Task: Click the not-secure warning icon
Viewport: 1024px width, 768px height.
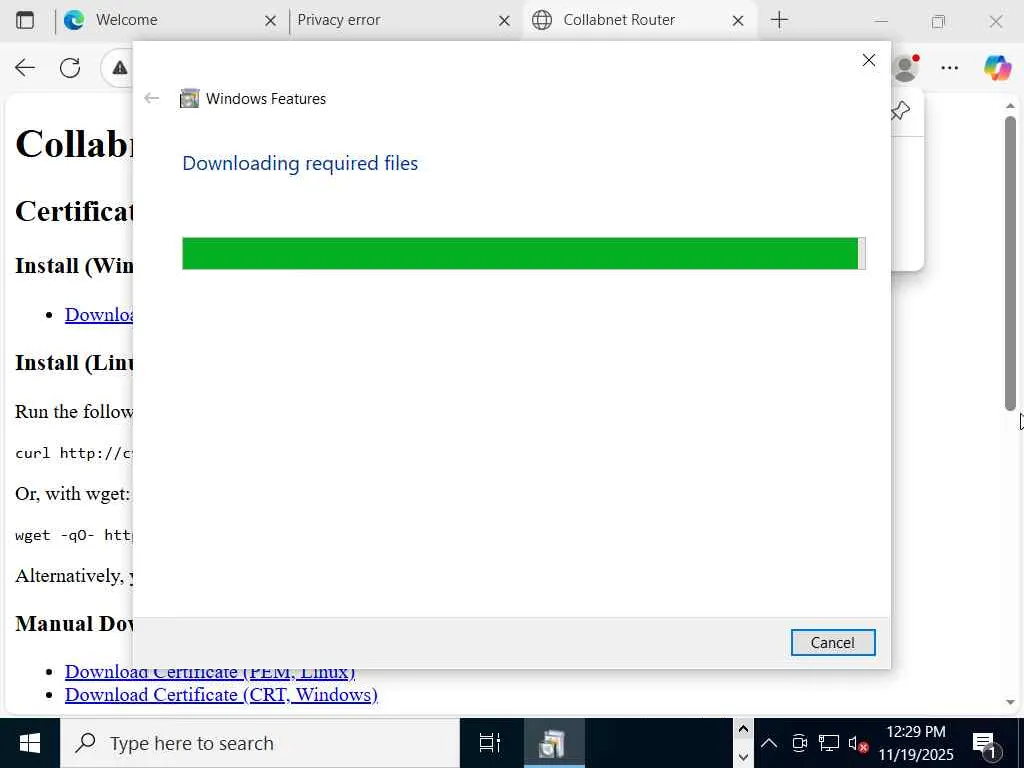Action: point(120,67)
